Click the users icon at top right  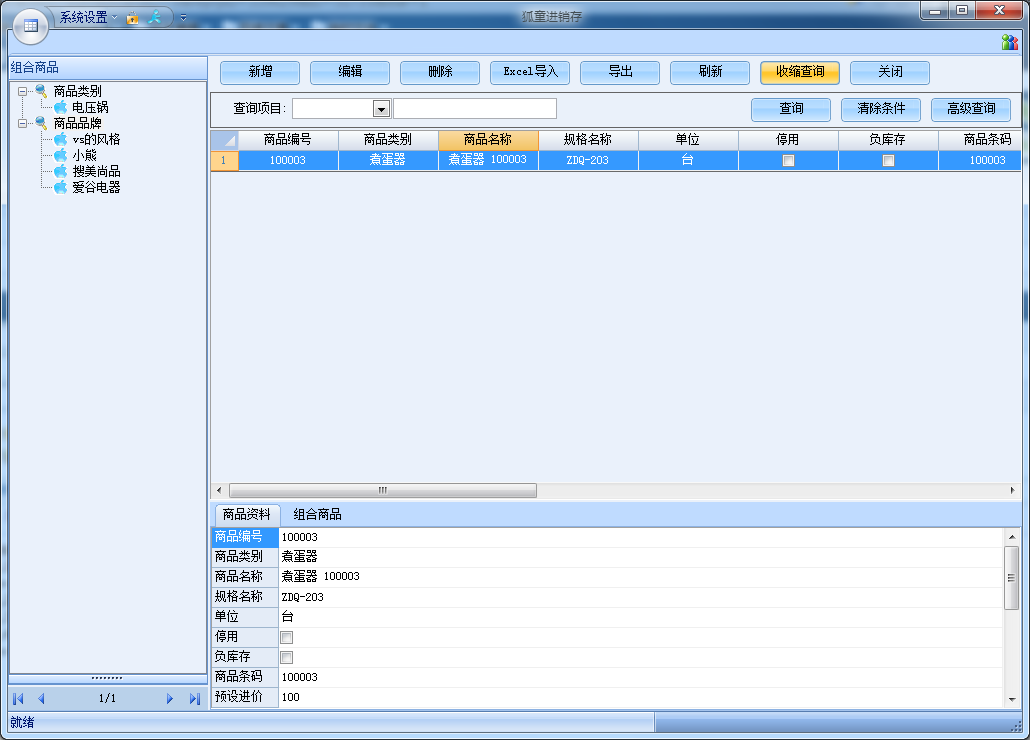click(x=1009, y=42)
